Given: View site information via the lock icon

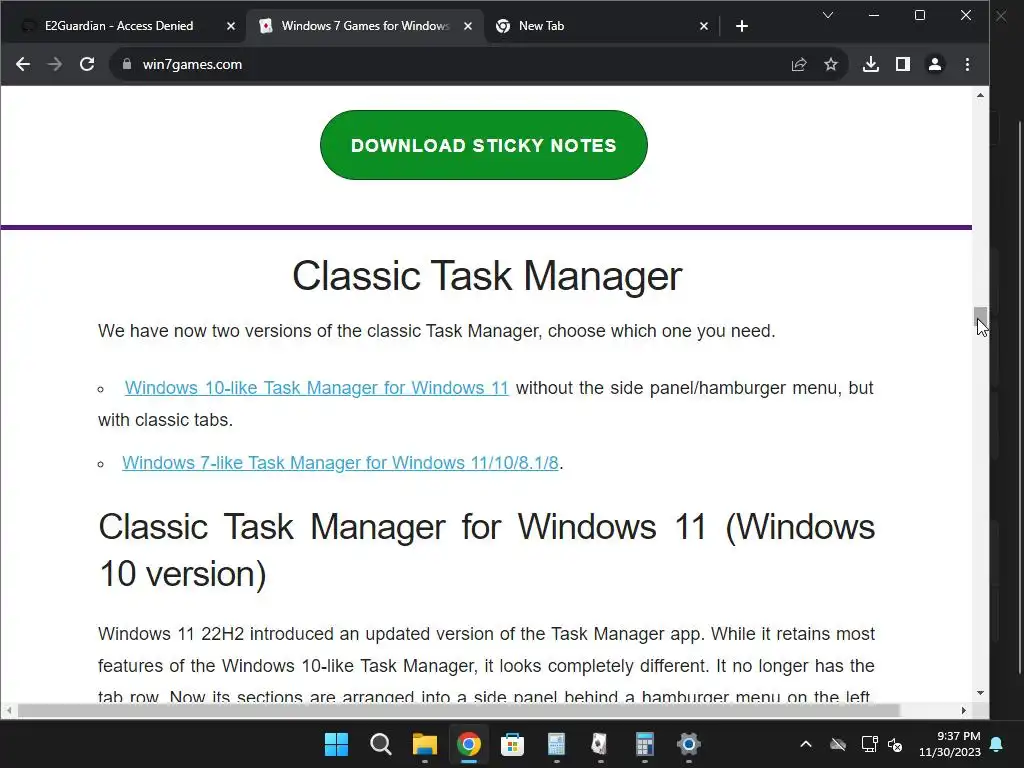Looking at the screenshot, I should 127,64.
